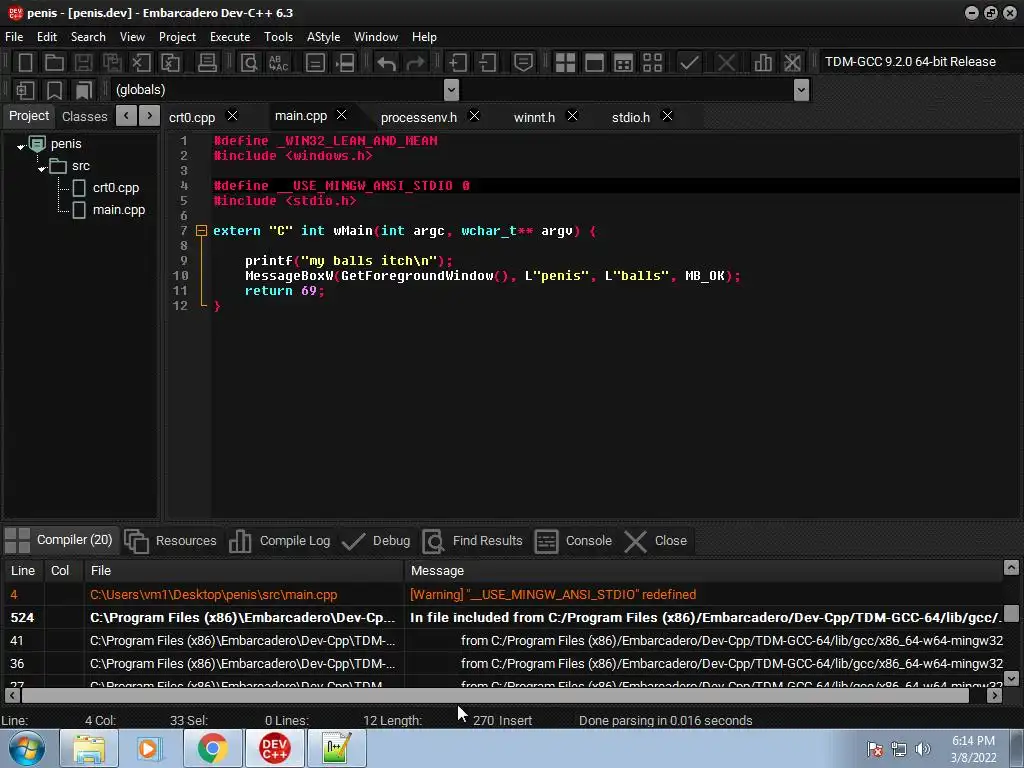Click the Close All files icon
Screen dimensions: 1024x768
[170, 63]
